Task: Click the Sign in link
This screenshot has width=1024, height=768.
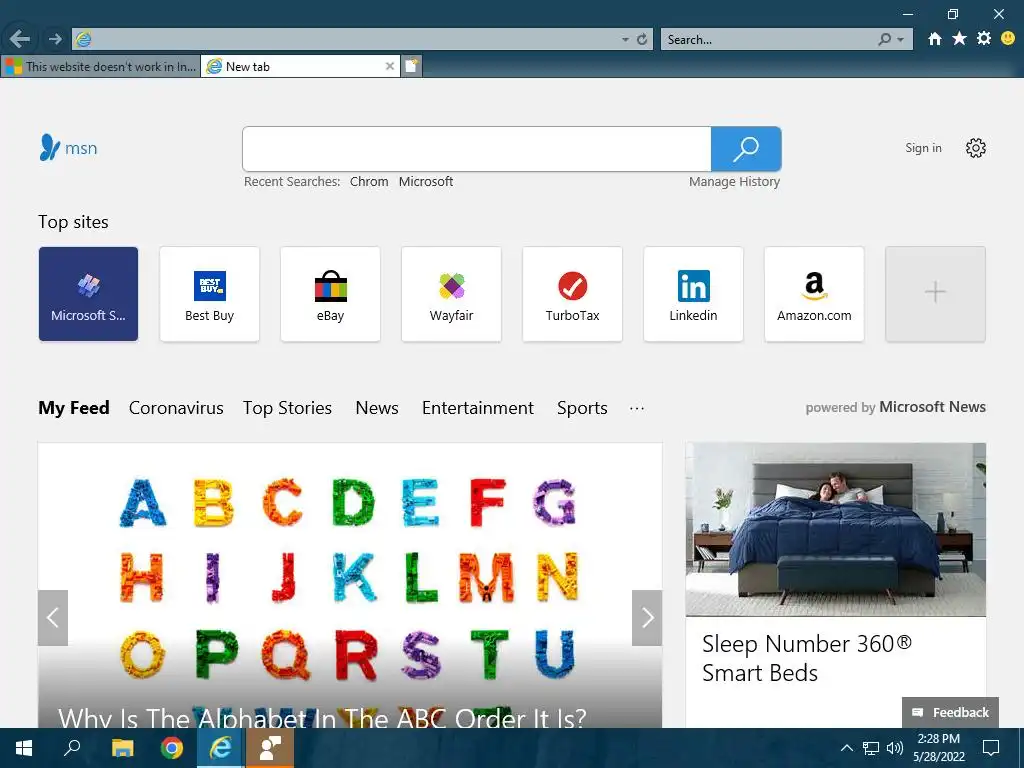Action: 923,148
